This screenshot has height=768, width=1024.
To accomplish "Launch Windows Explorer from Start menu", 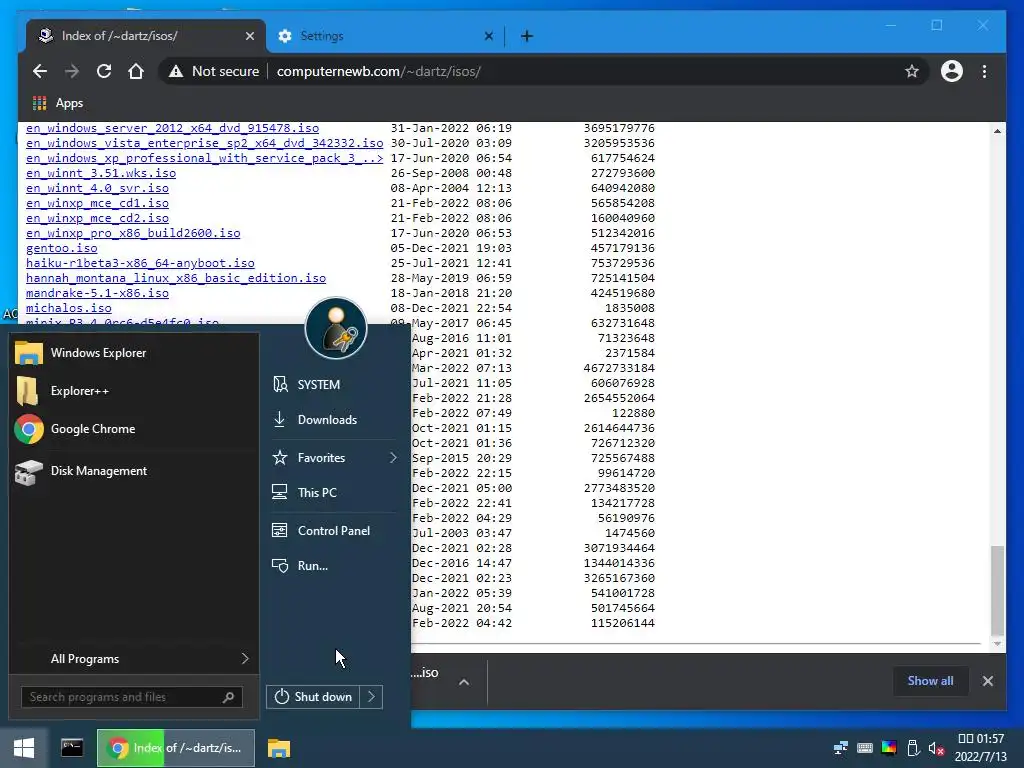I will [134, 353].
